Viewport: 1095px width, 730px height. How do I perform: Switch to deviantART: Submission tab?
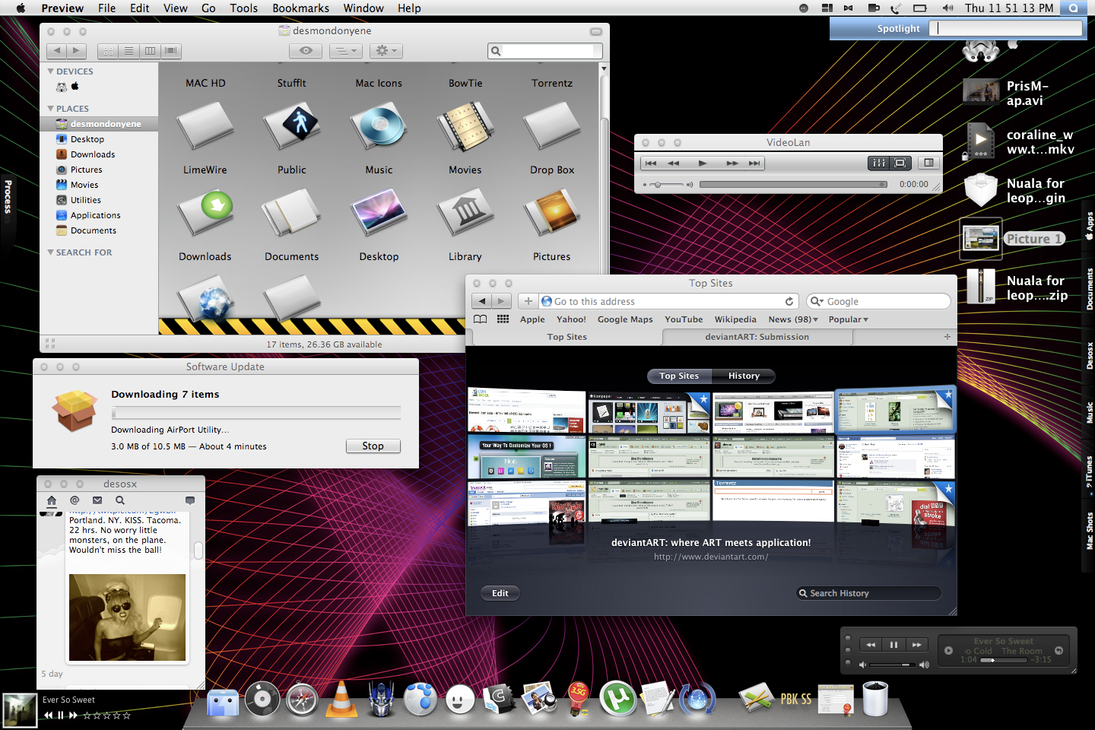[x=757, y=337]
